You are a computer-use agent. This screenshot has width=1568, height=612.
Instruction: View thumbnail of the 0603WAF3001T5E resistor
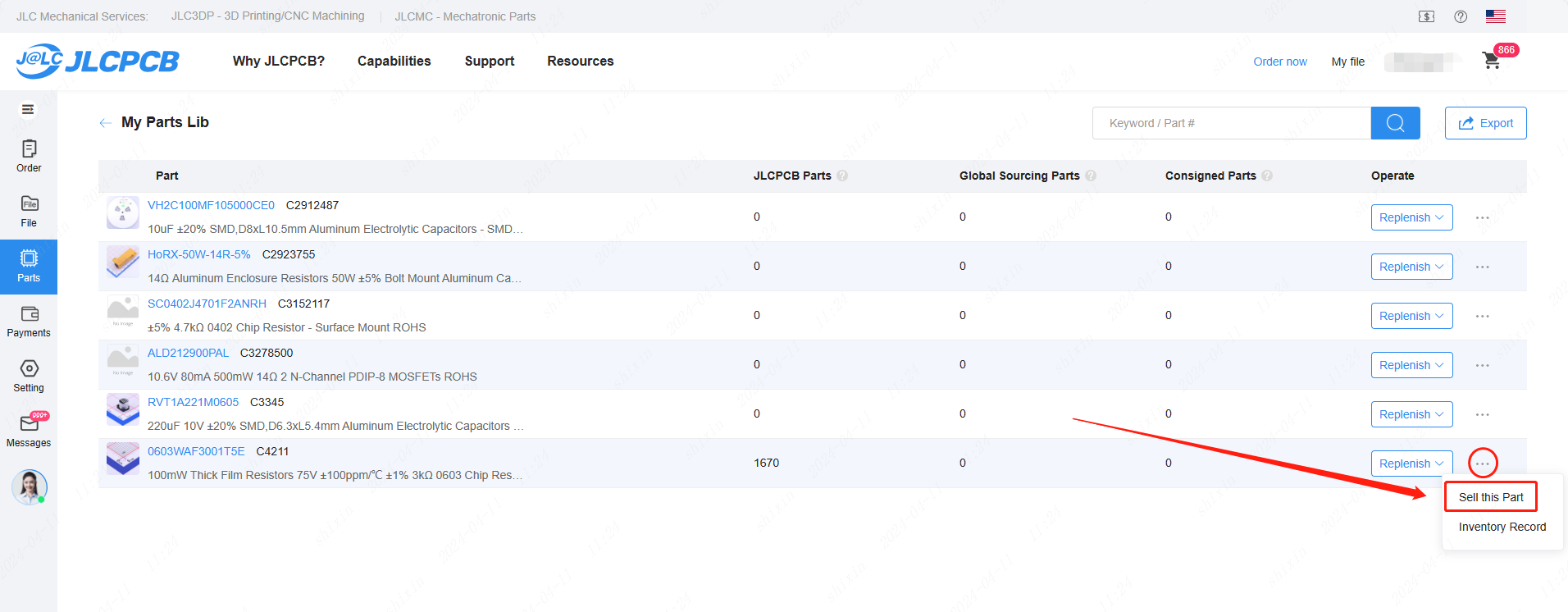point(123,459)
